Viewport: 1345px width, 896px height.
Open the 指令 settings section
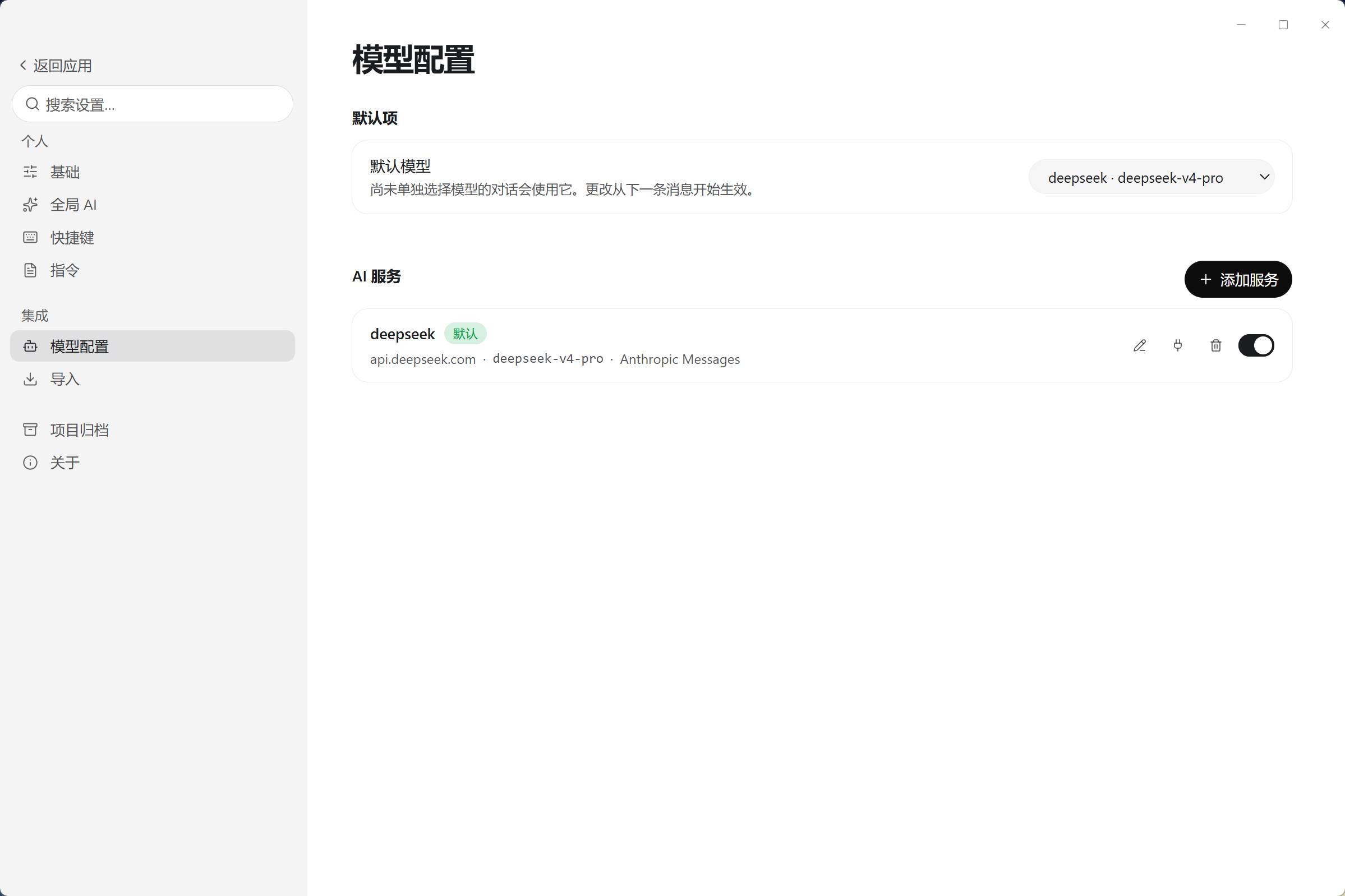pos(153,270)
